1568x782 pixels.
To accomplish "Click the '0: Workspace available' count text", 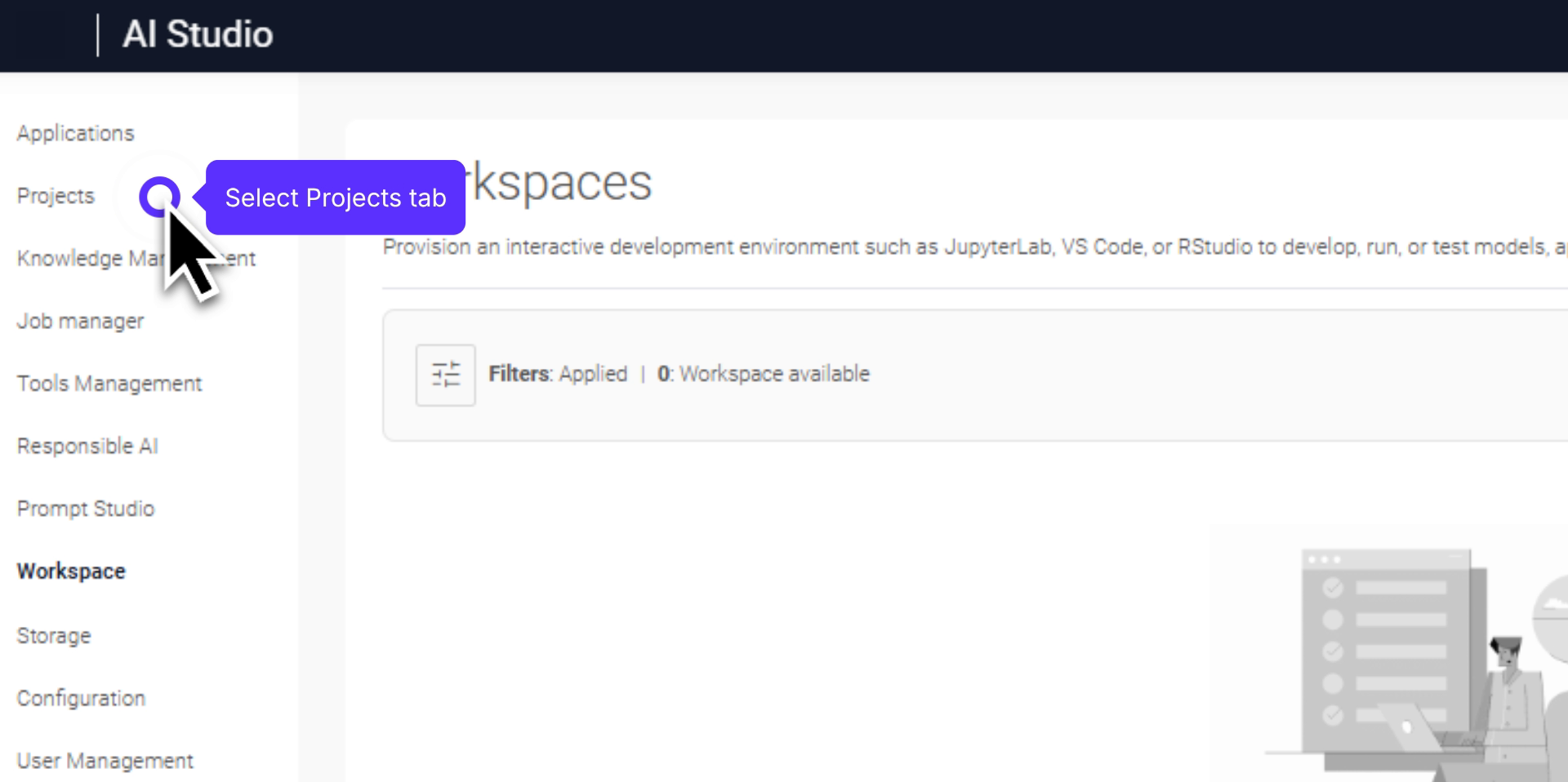I will click(764, 374).
